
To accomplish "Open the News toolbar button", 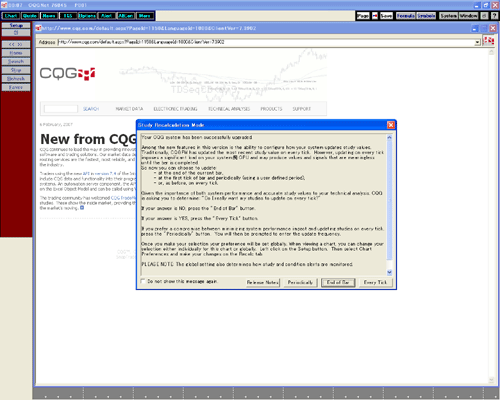I will tap(49, 16).
